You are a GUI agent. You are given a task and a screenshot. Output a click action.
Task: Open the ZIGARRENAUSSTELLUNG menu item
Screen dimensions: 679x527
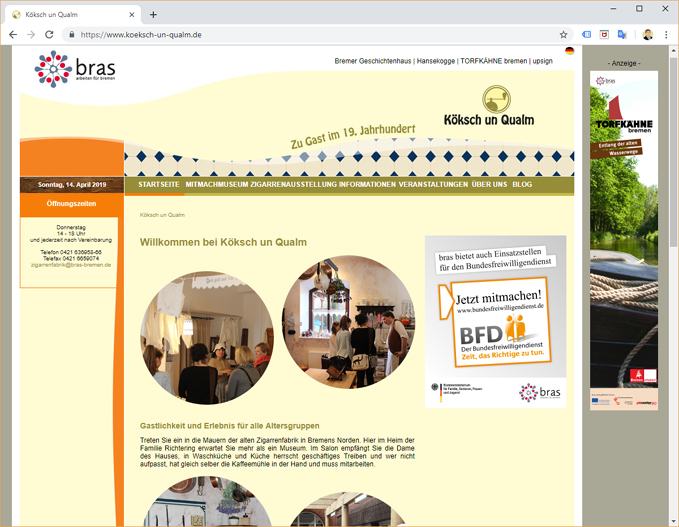[x=291, y=185]
